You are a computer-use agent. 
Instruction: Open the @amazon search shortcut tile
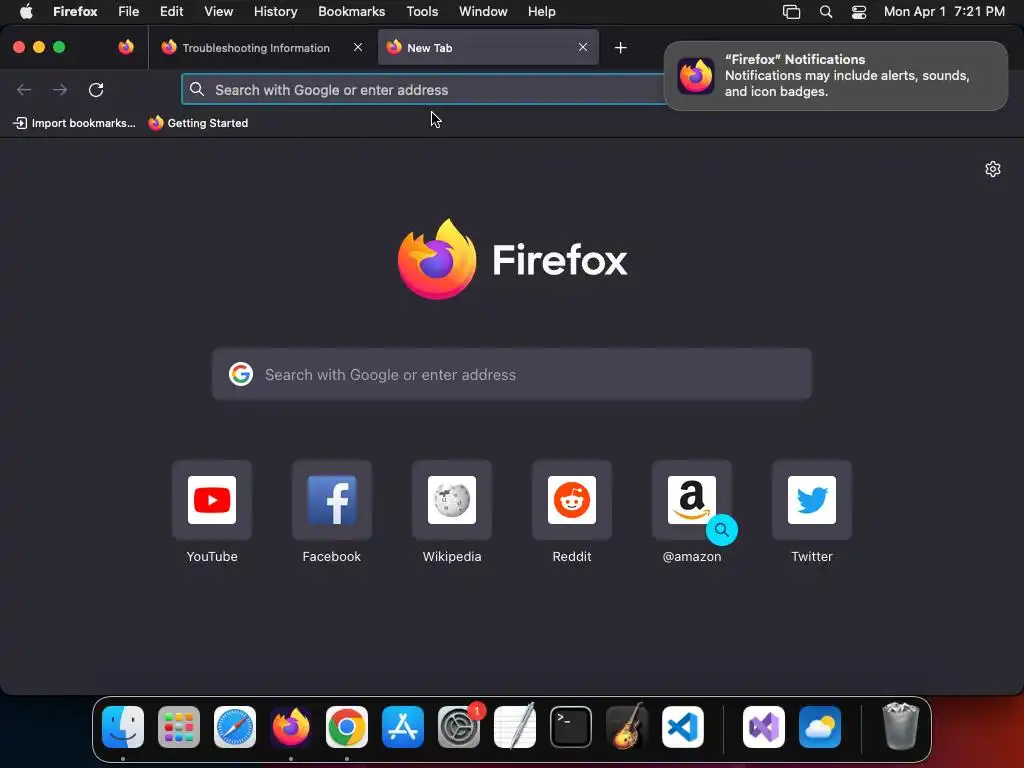pyautogui.click(x=692, y=500)
